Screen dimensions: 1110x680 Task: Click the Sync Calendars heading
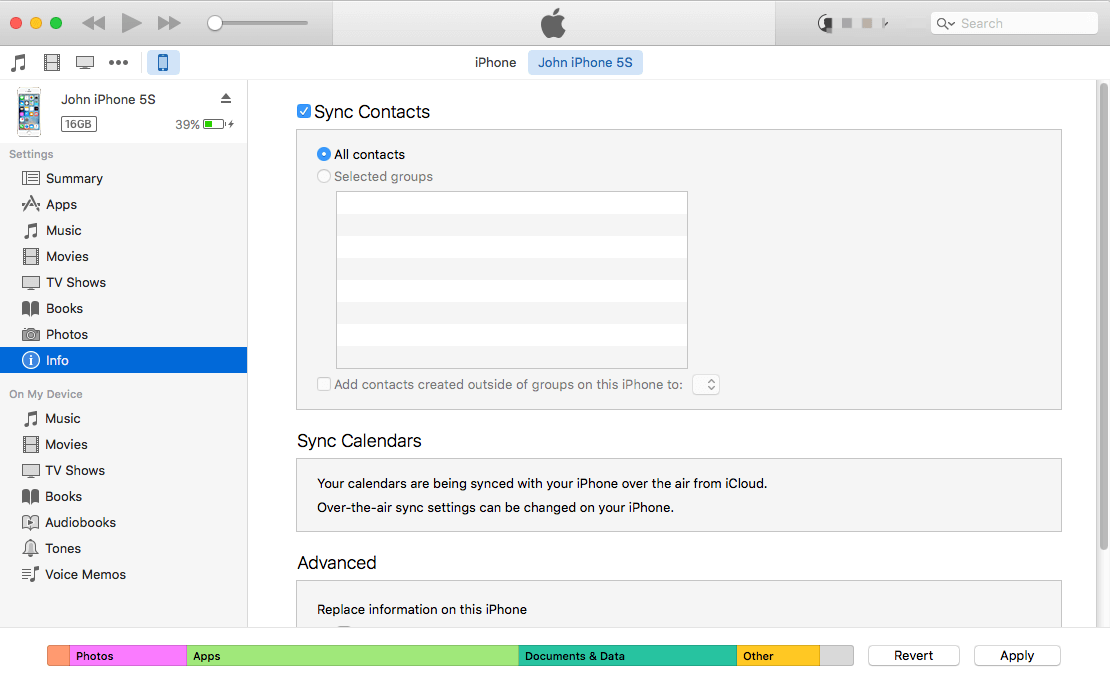point(359,441)
